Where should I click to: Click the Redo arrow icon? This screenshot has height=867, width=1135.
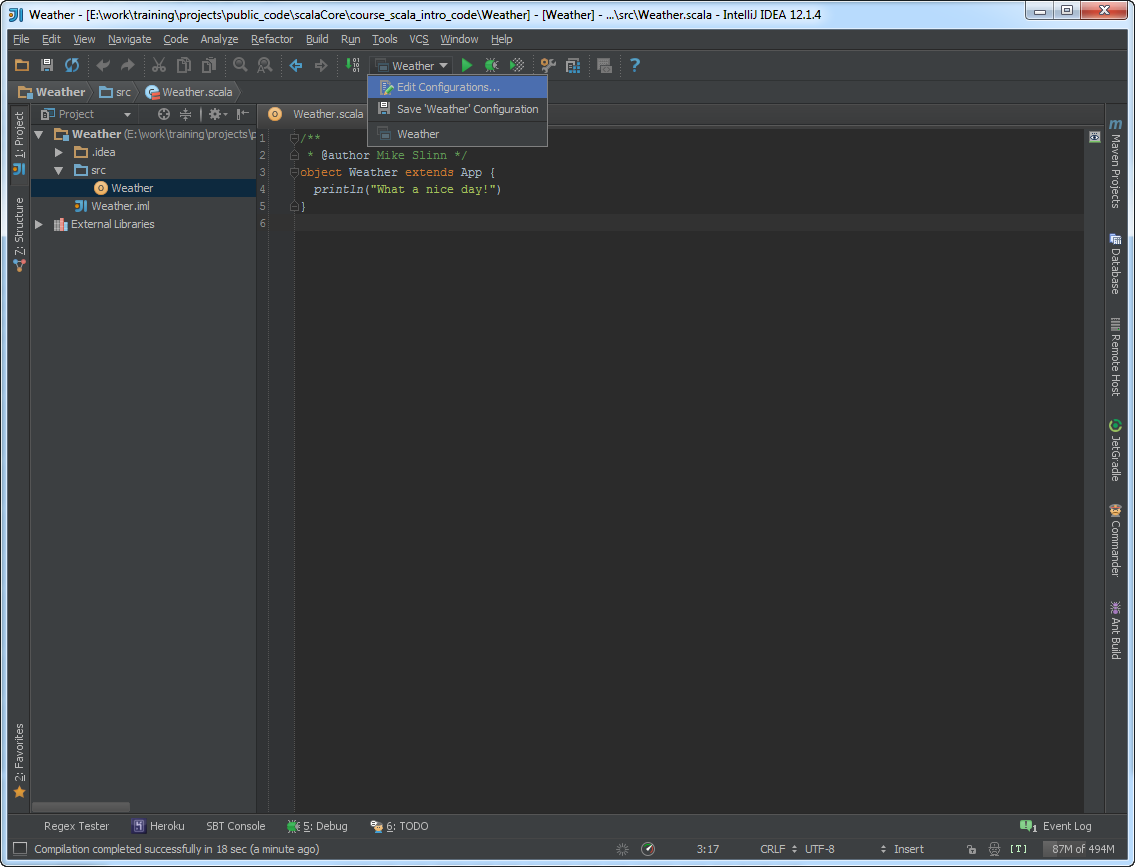pyautogui.click(x=127, y=65)
